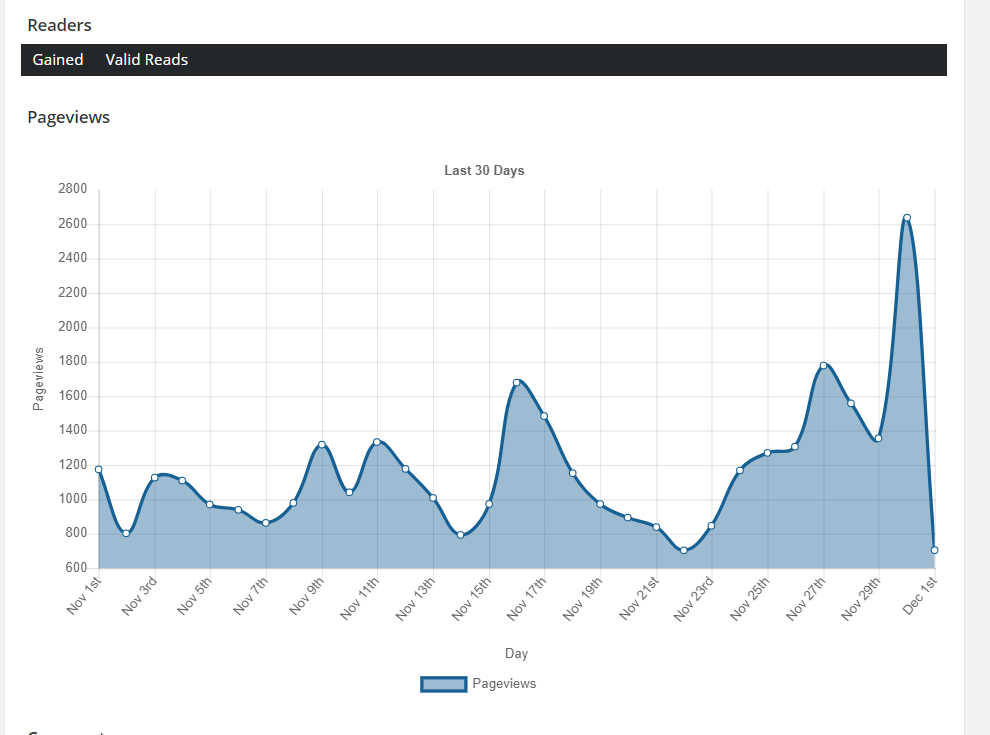Select the Nov 9th data point
The height and width of the screenshot is (735, 990).
tap(322, 444)
